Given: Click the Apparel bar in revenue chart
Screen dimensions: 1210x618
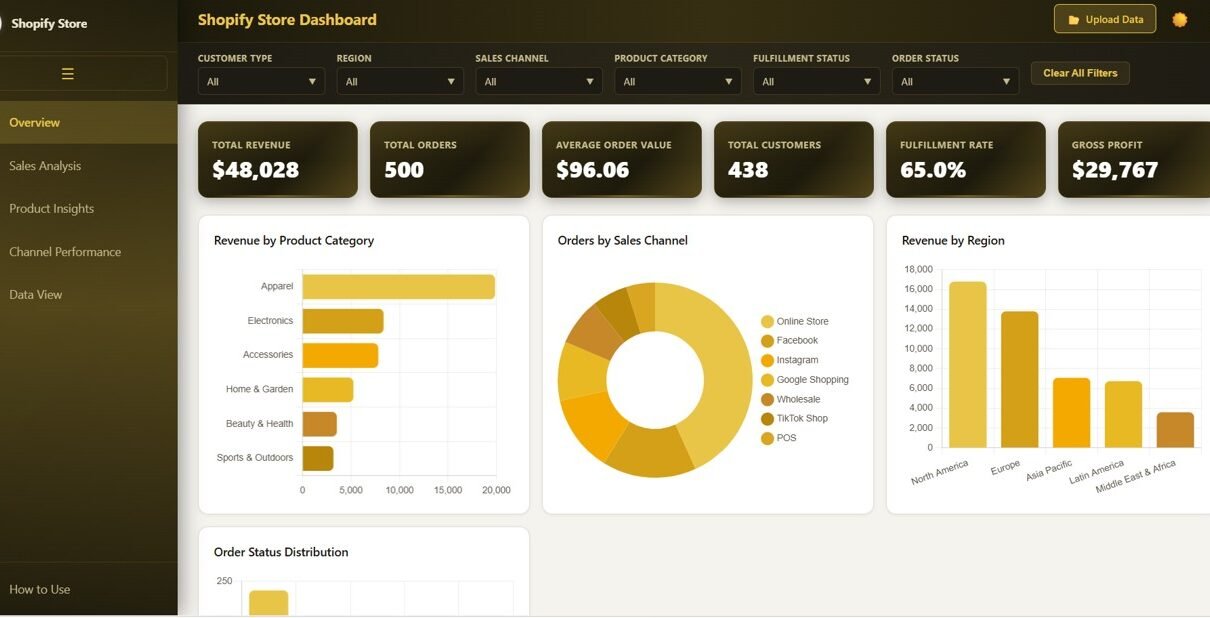Looking at the screenshot, I should tap(398, 287).
